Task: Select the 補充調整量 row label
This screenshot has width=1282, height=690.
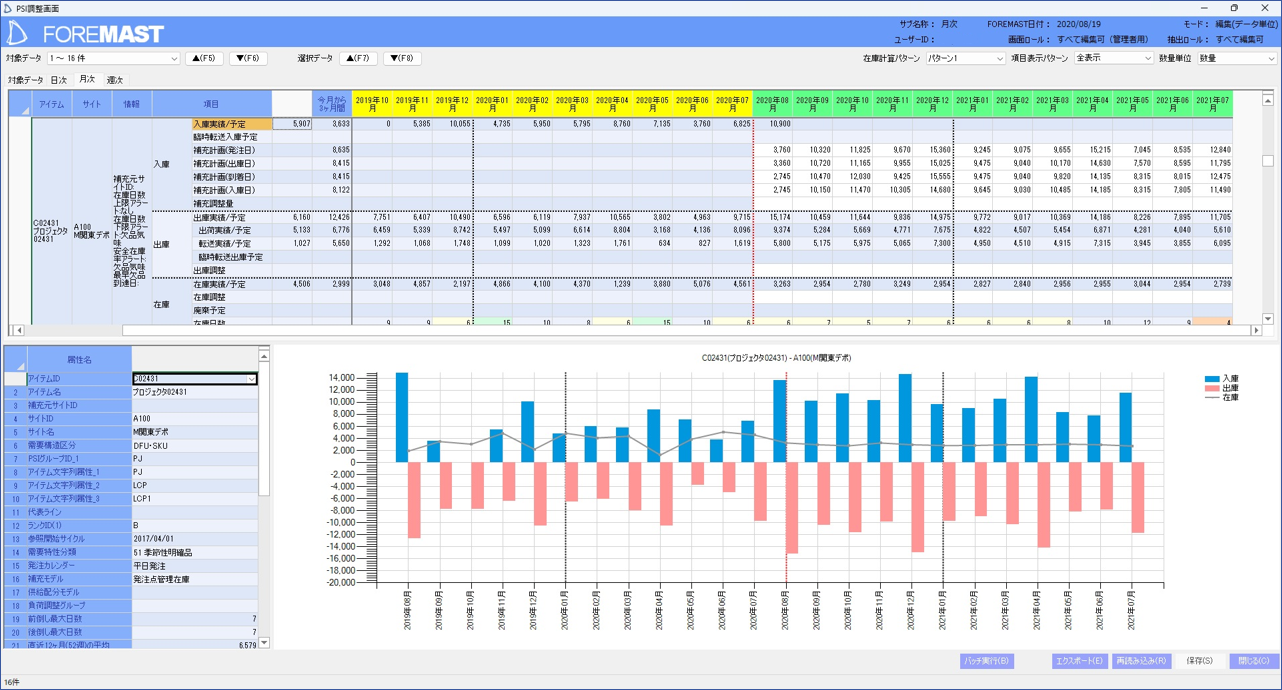Action: 231,203
